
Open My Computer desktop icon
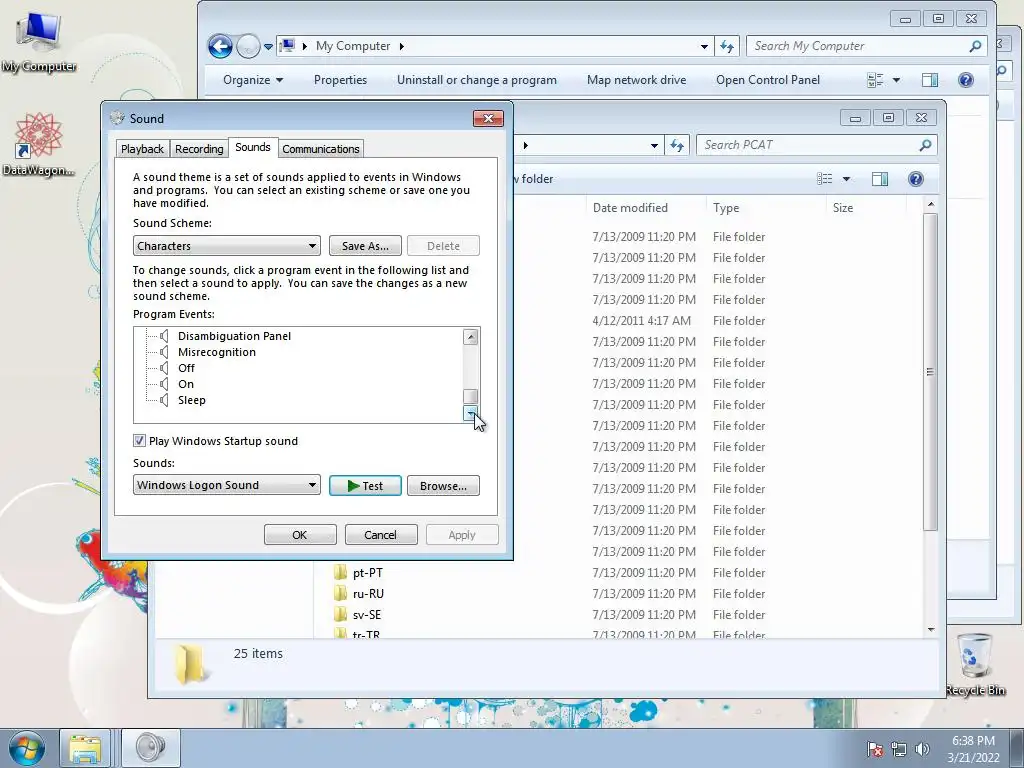click(x=39, y=42)
